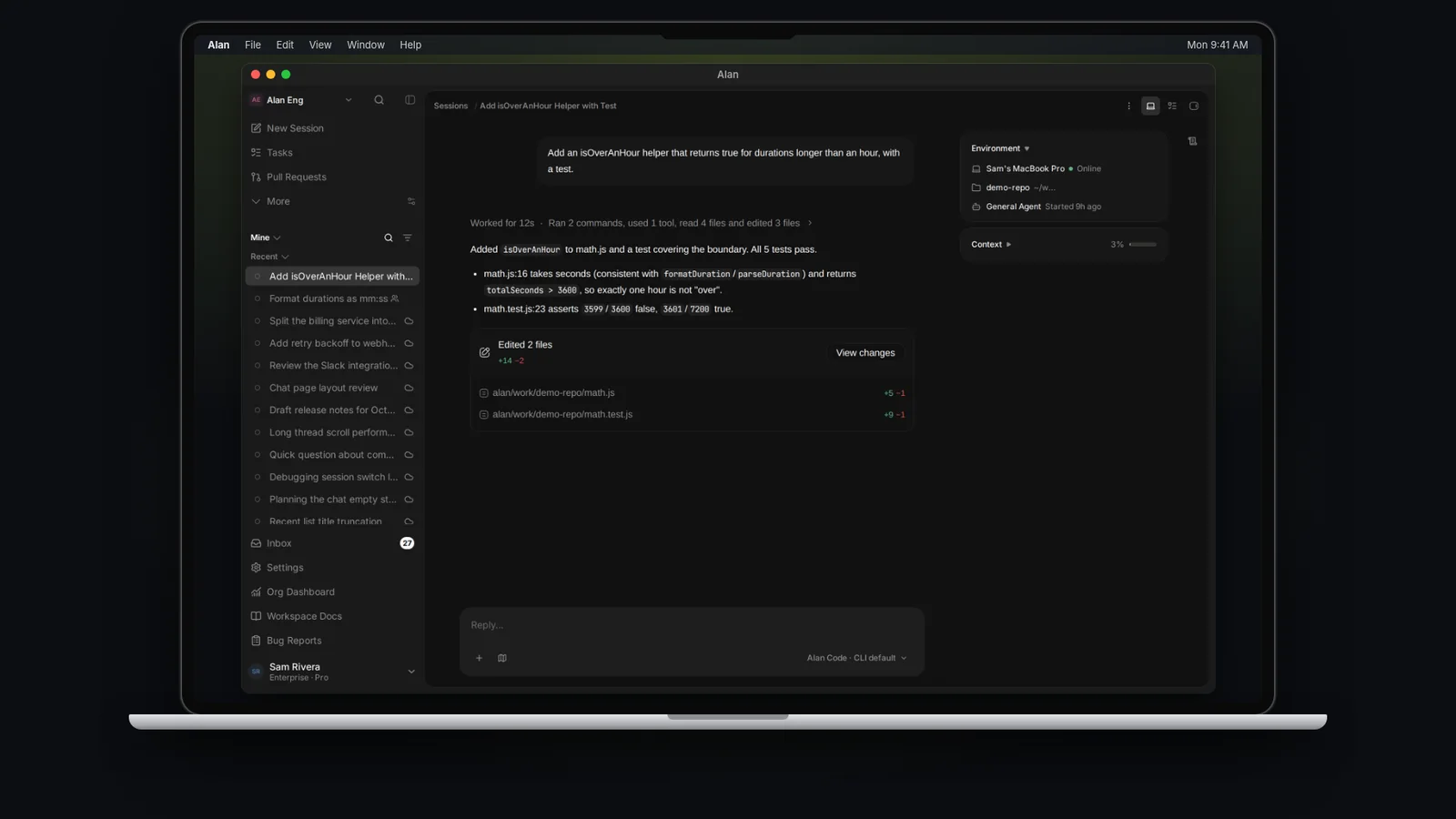Toggle the task checklist panel icon

pyautogui.click(x=1172, y=106)
